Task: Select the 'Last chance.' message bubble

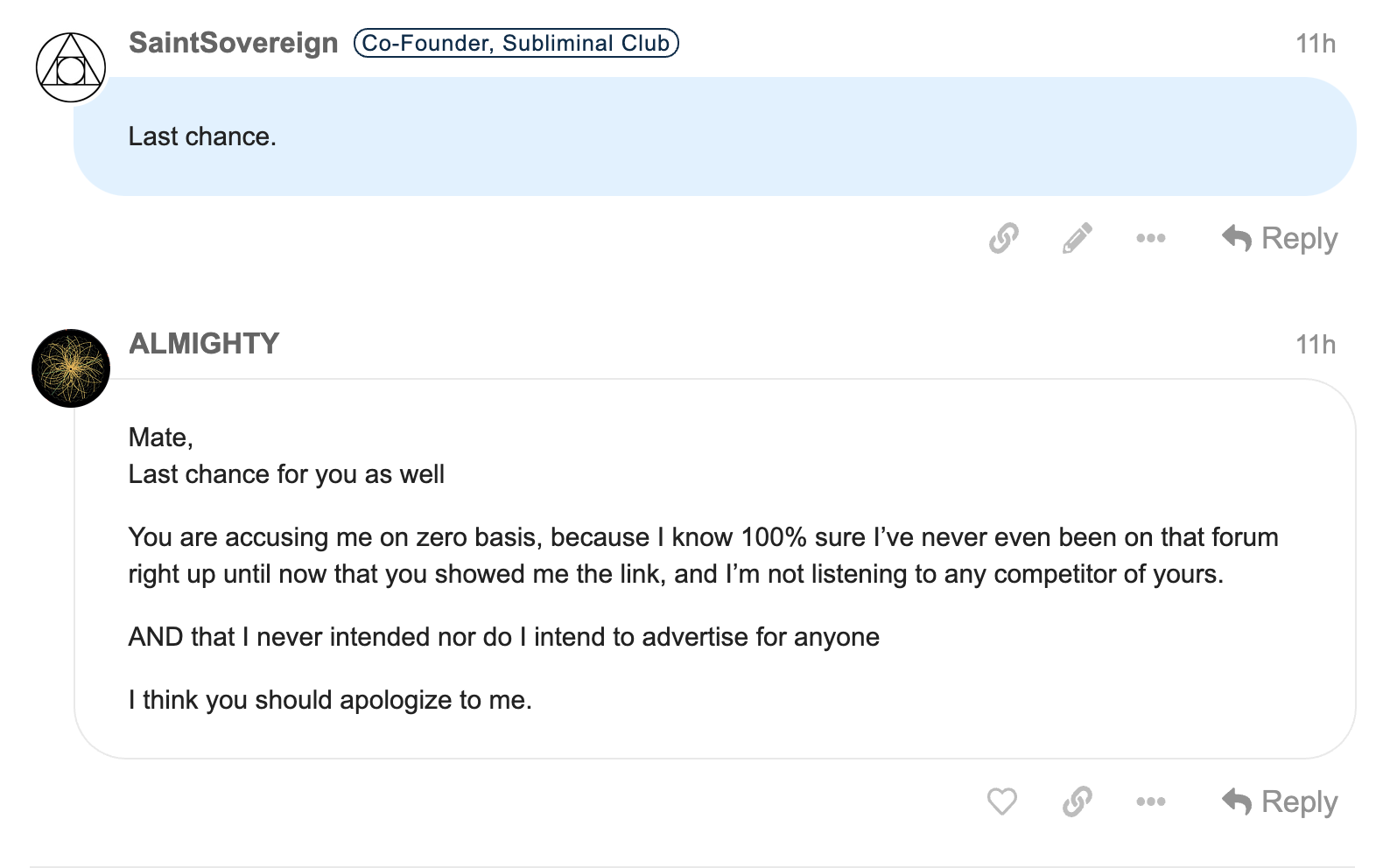Action: tap(715, 136)
